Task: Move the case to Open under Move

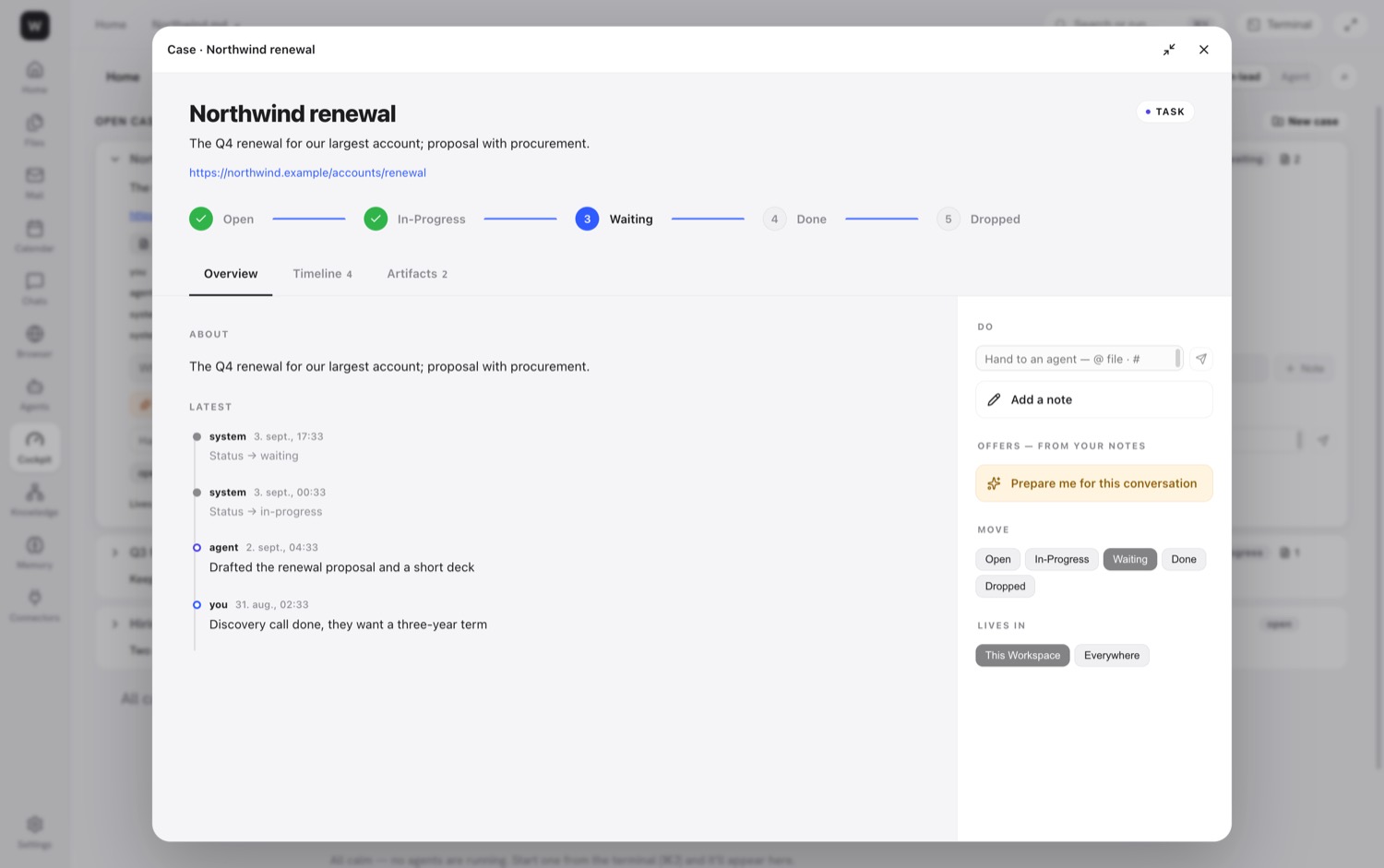Action: 997,559
